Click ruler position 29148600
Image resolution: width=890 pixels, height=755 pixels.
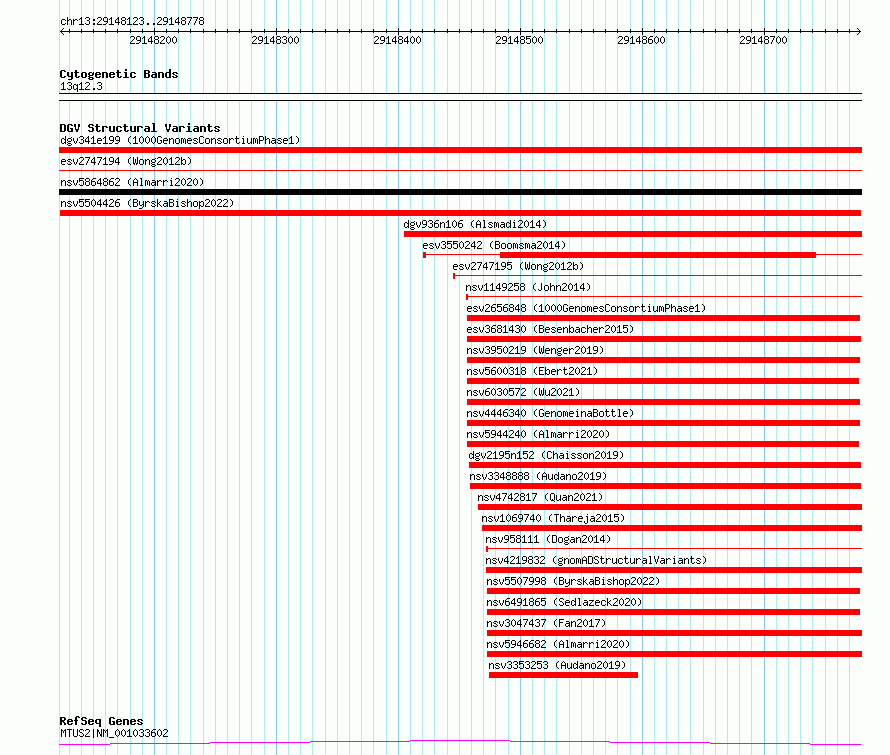point(641,40)
